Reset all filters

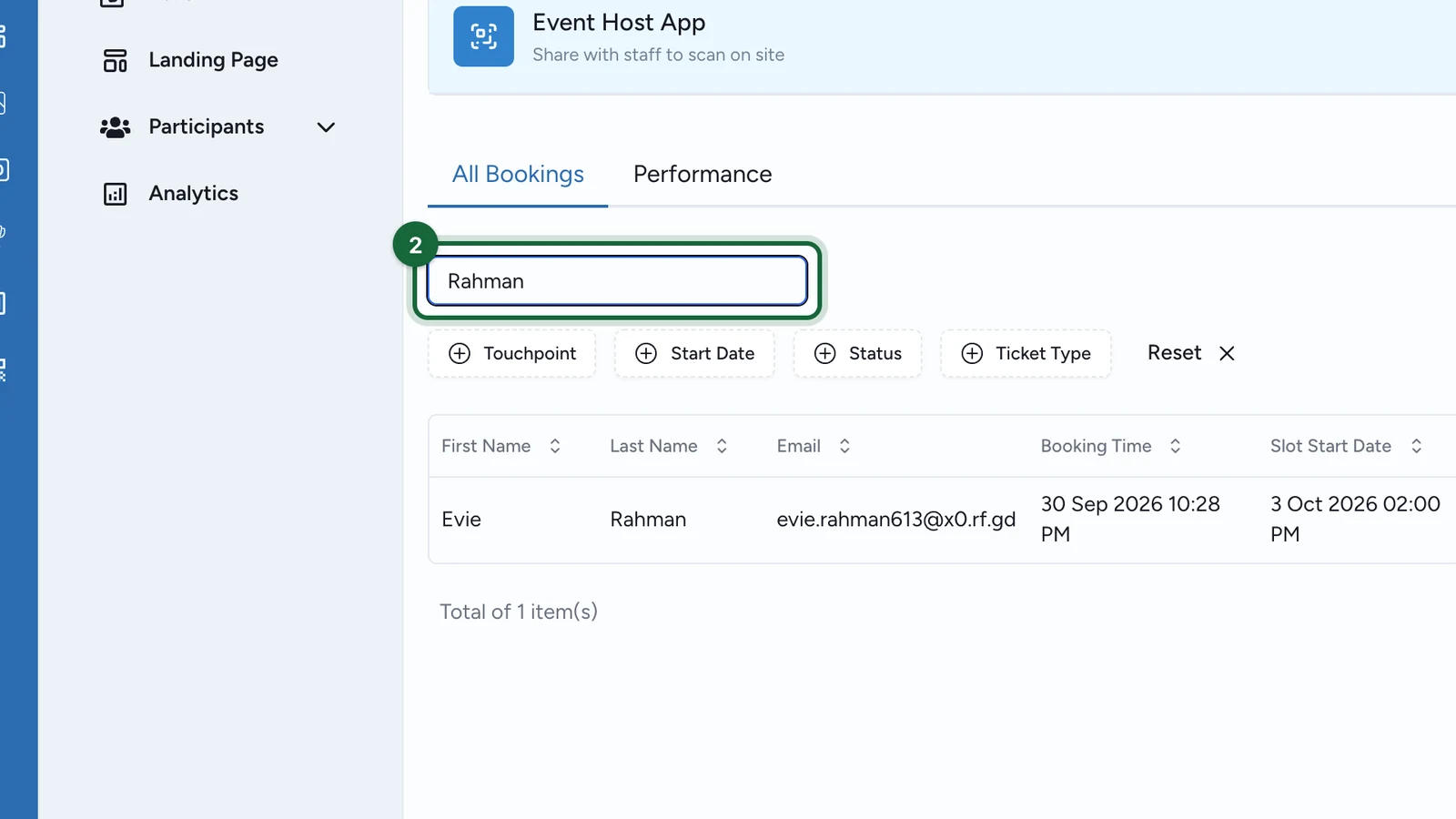(1191, 353)
